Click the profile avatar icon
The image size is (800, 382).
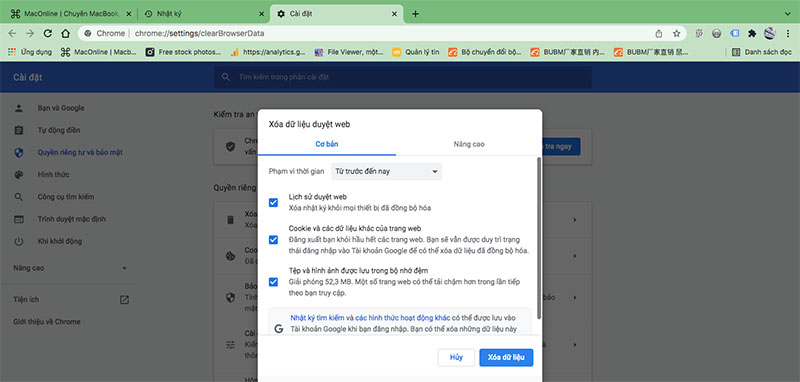coord(770,34)
